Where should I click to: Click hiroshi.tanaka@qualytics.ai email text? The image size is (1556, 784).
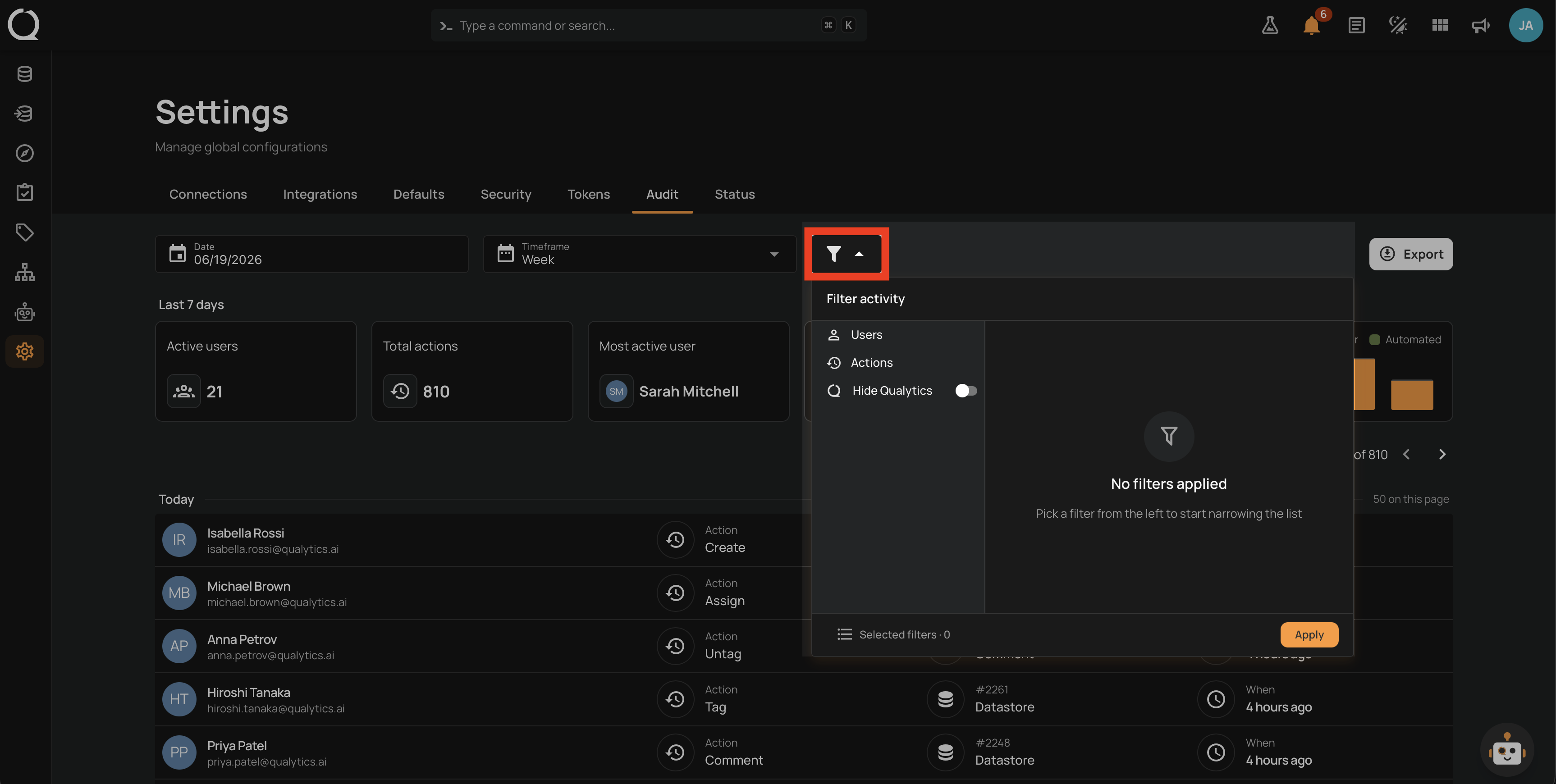pyautogui.click(x=276, y=708)
